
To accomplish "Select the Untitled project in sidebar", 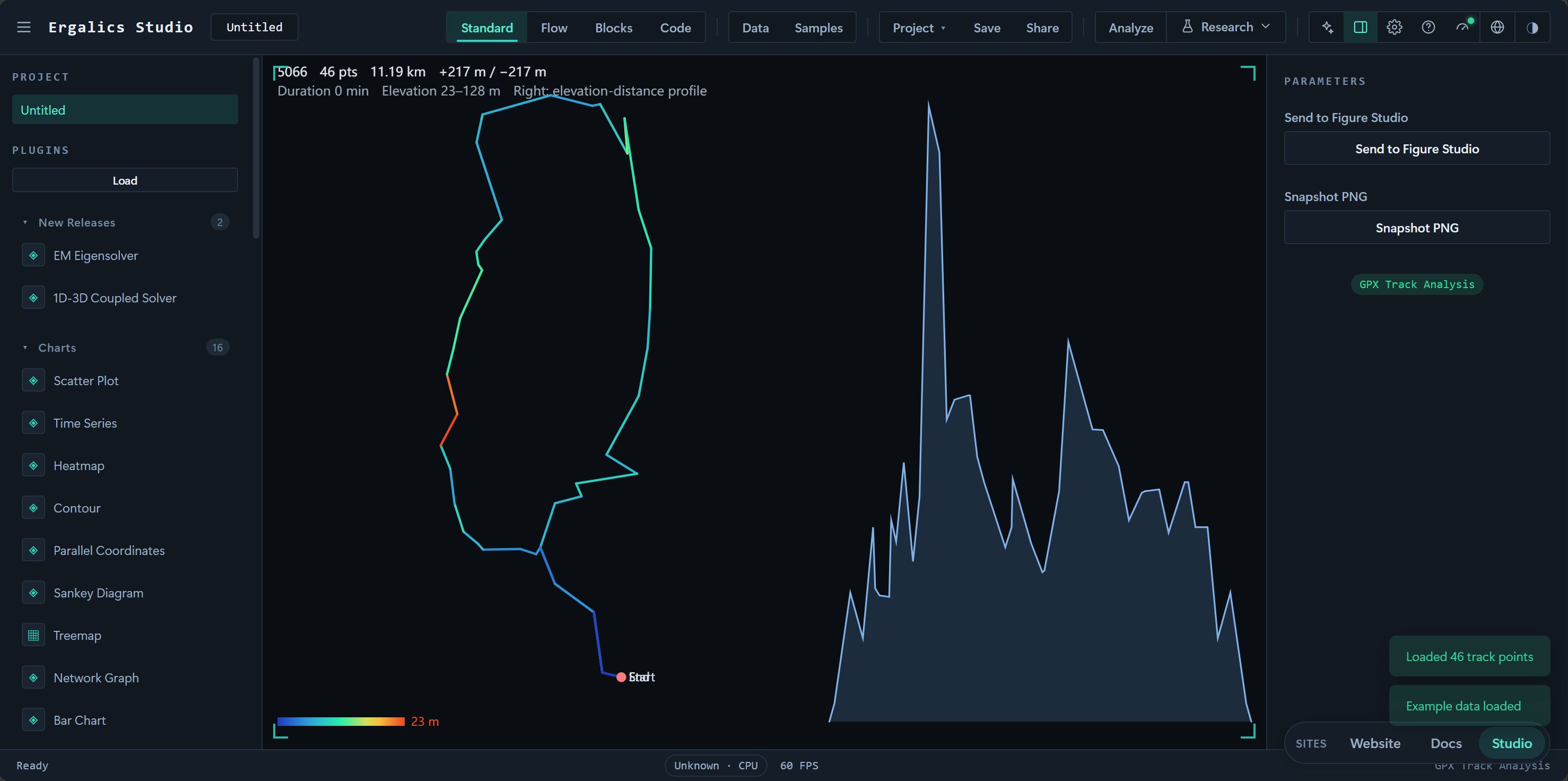I will pyautogui.click(x=125, y=110).
